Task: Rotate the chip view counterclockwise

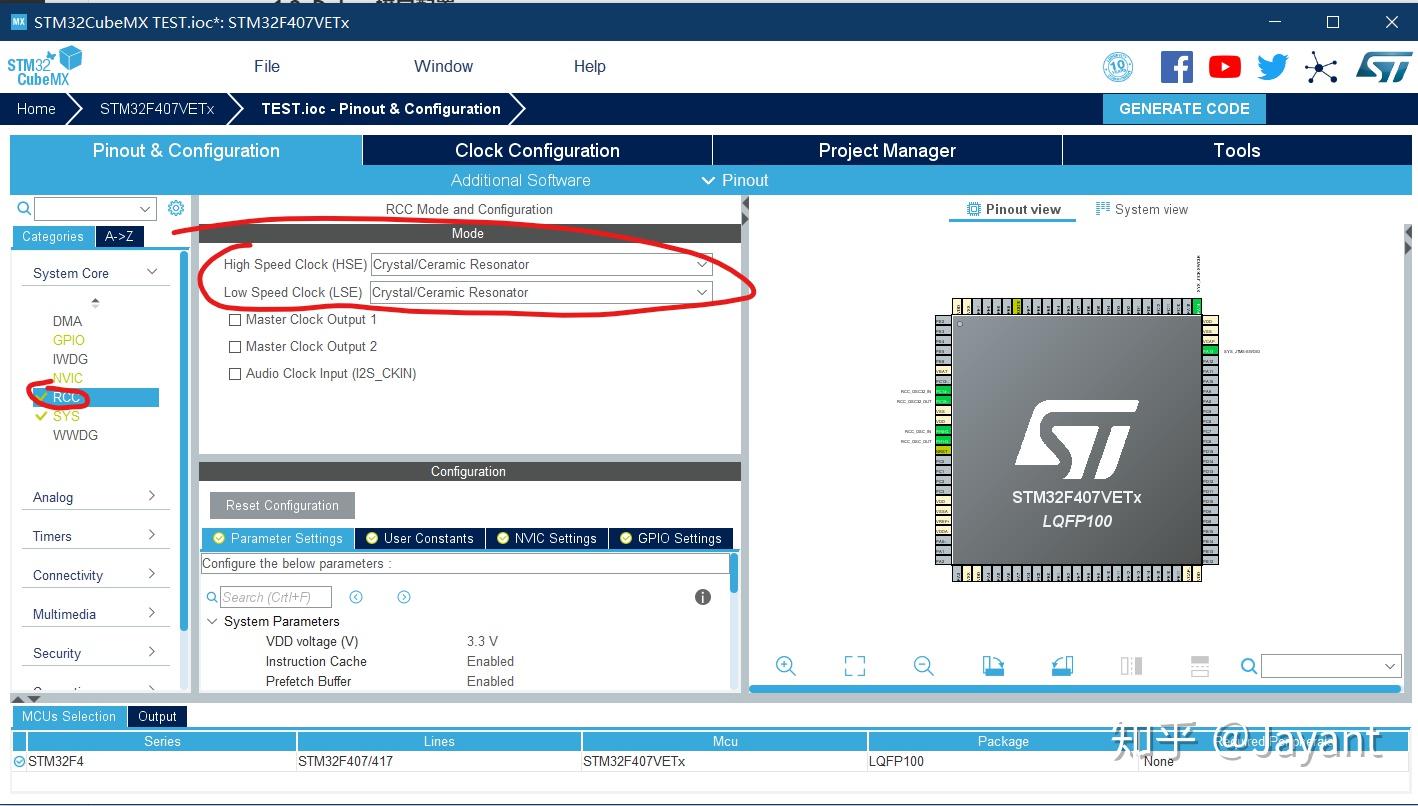Action: point(1062,665)
